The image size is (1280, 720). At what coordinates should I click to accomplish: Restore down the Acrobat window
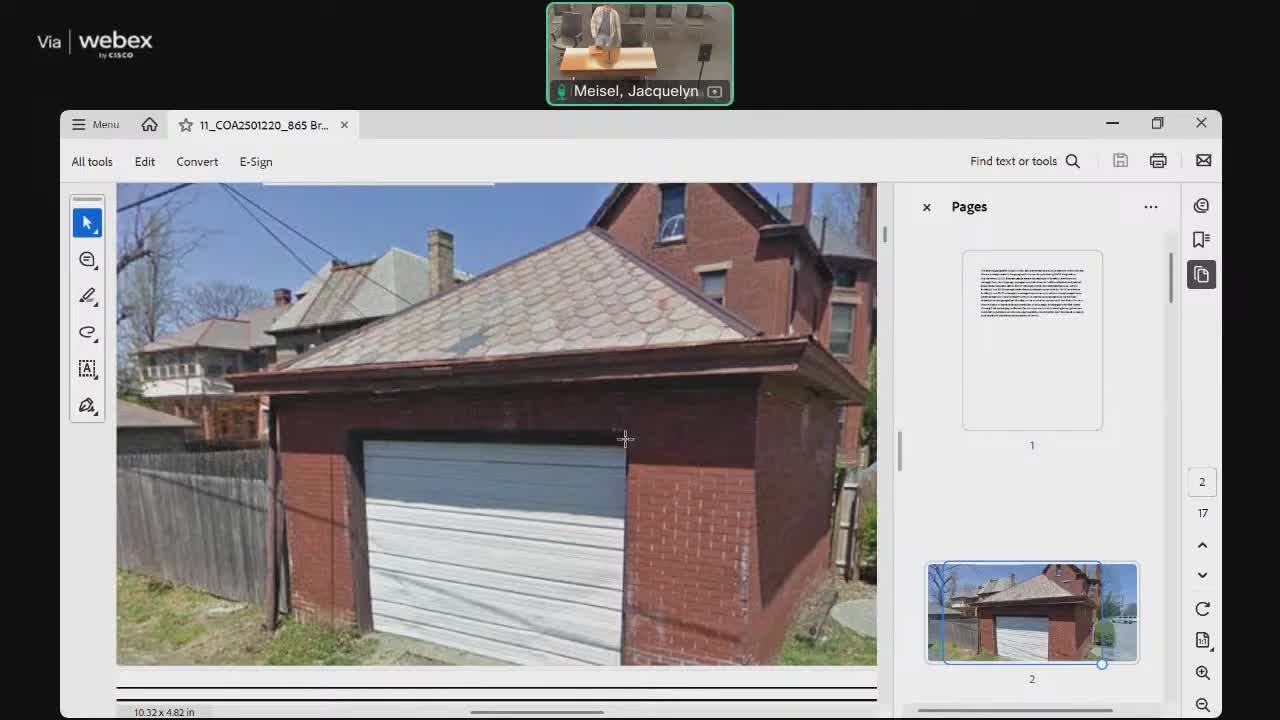1157,123
